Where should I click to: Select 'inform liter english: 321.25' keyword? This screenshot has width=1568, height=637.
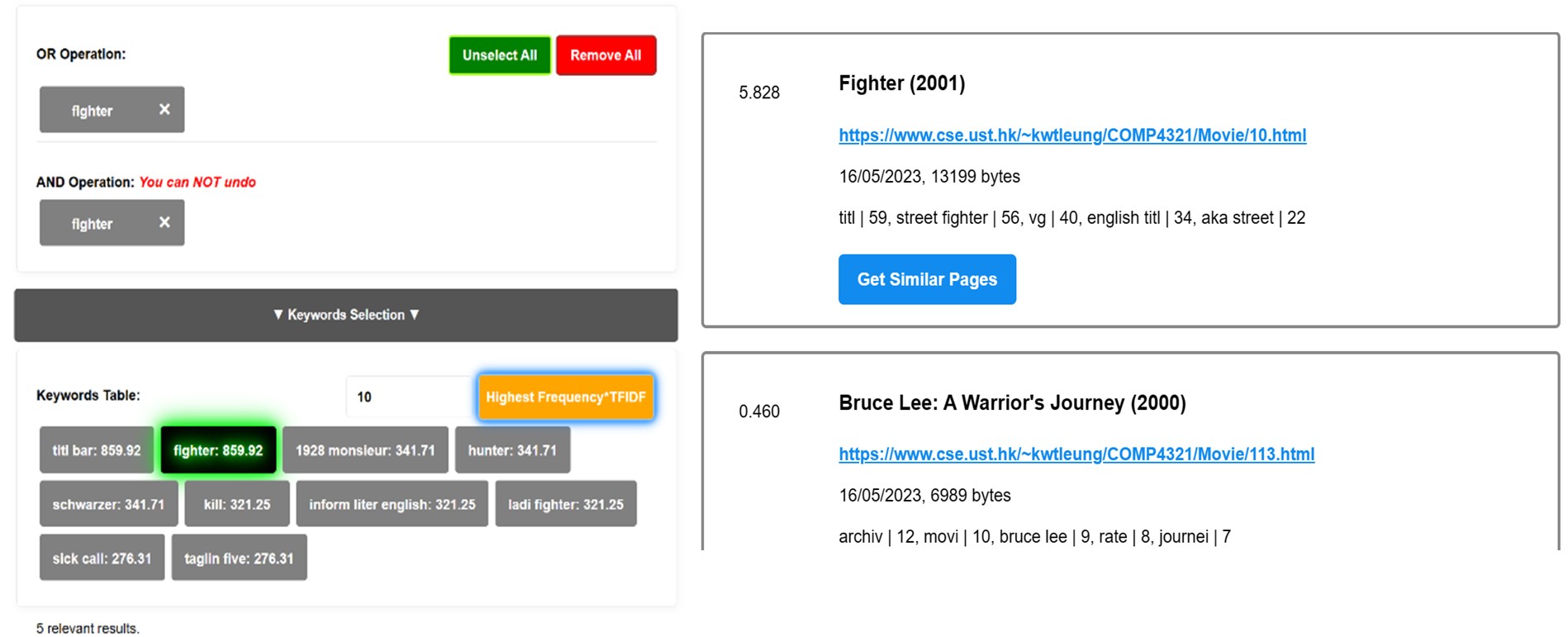click(x=392, y=504)
